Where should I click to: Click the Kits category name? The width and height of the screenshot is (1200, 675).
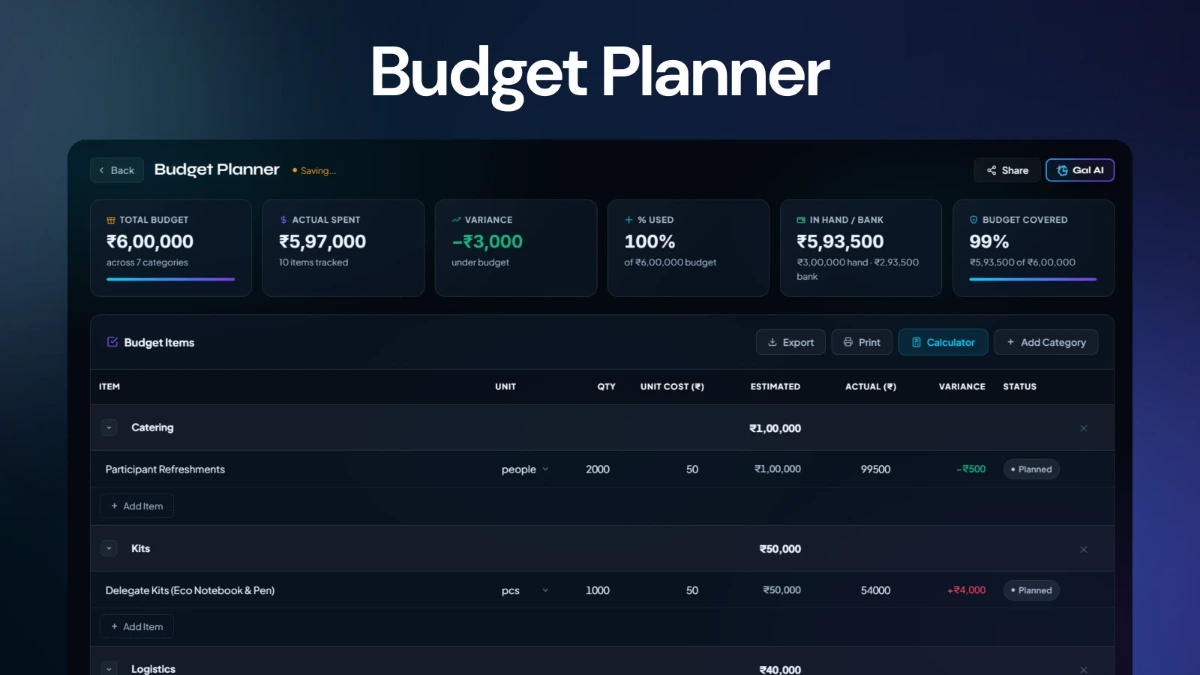click(x=141, y=549)
